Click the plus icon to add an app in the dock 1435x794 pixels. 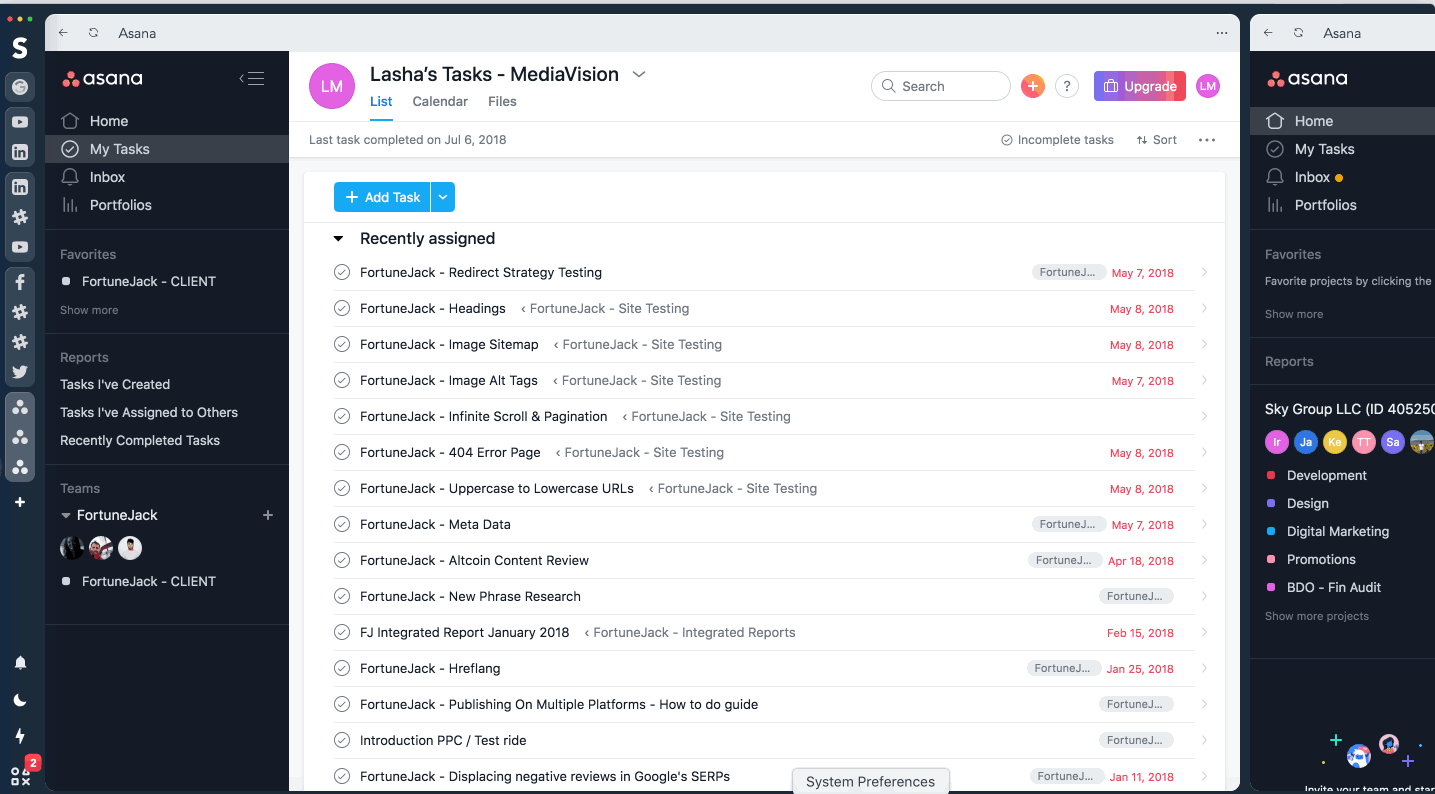point(20,502)
